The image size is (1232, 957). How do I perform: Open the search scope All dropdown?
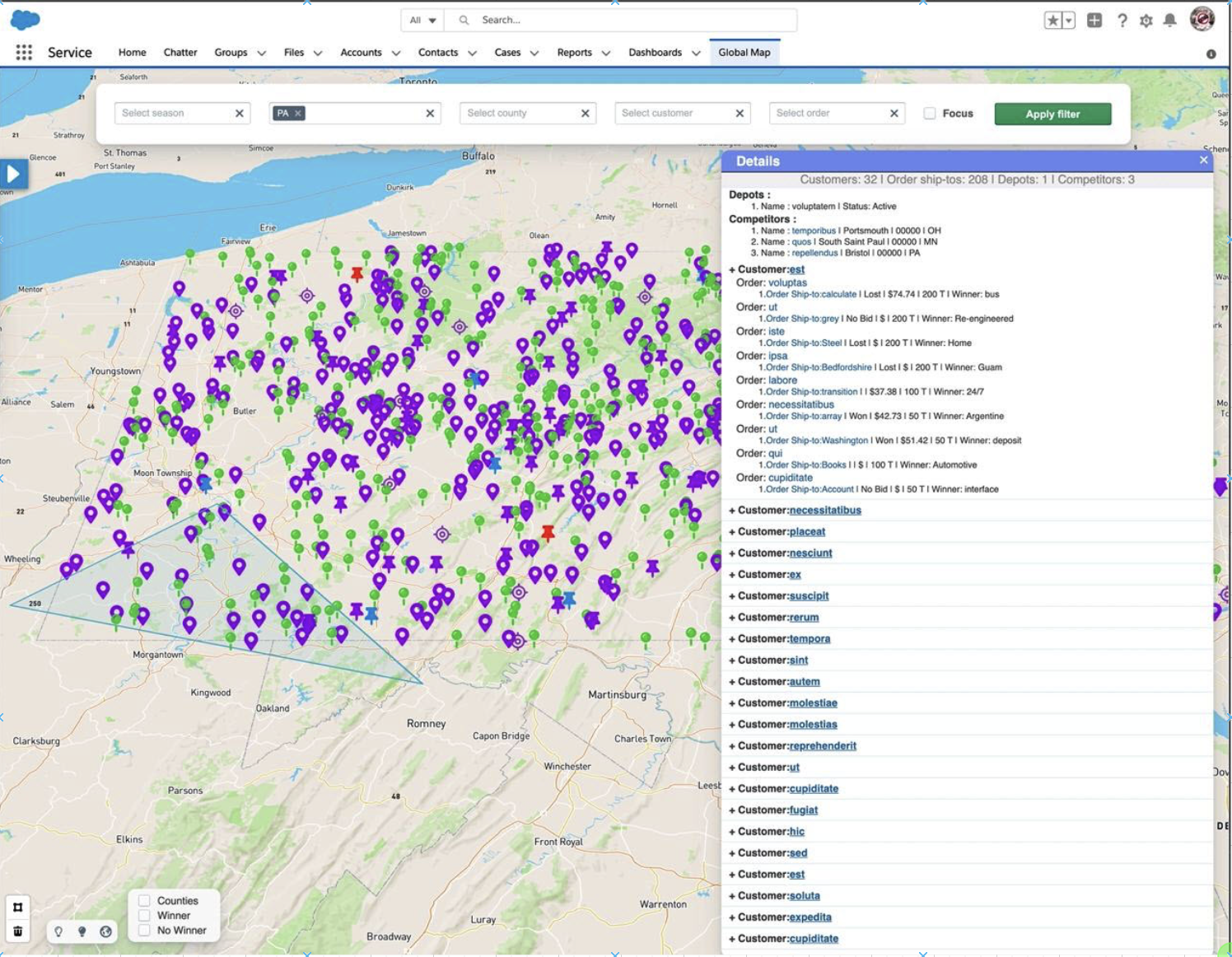tap(422, 21)
